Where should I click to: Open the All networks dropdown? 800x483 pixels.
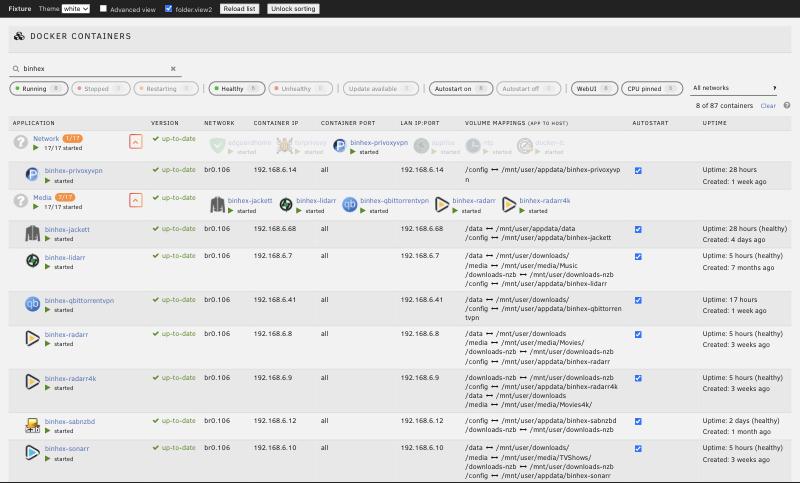point(734,88)
